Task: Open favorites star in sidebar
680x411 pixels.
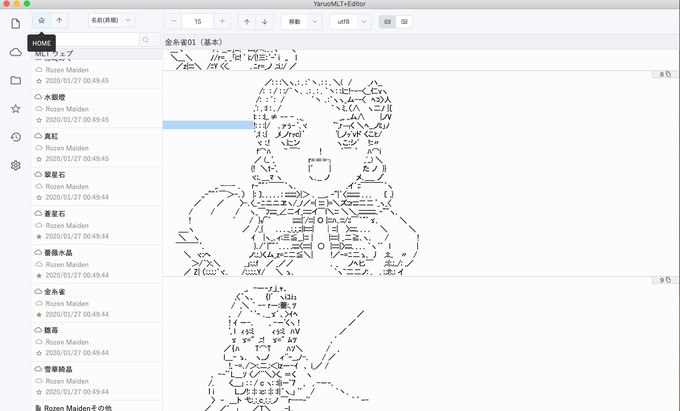Action: point(16,108)
